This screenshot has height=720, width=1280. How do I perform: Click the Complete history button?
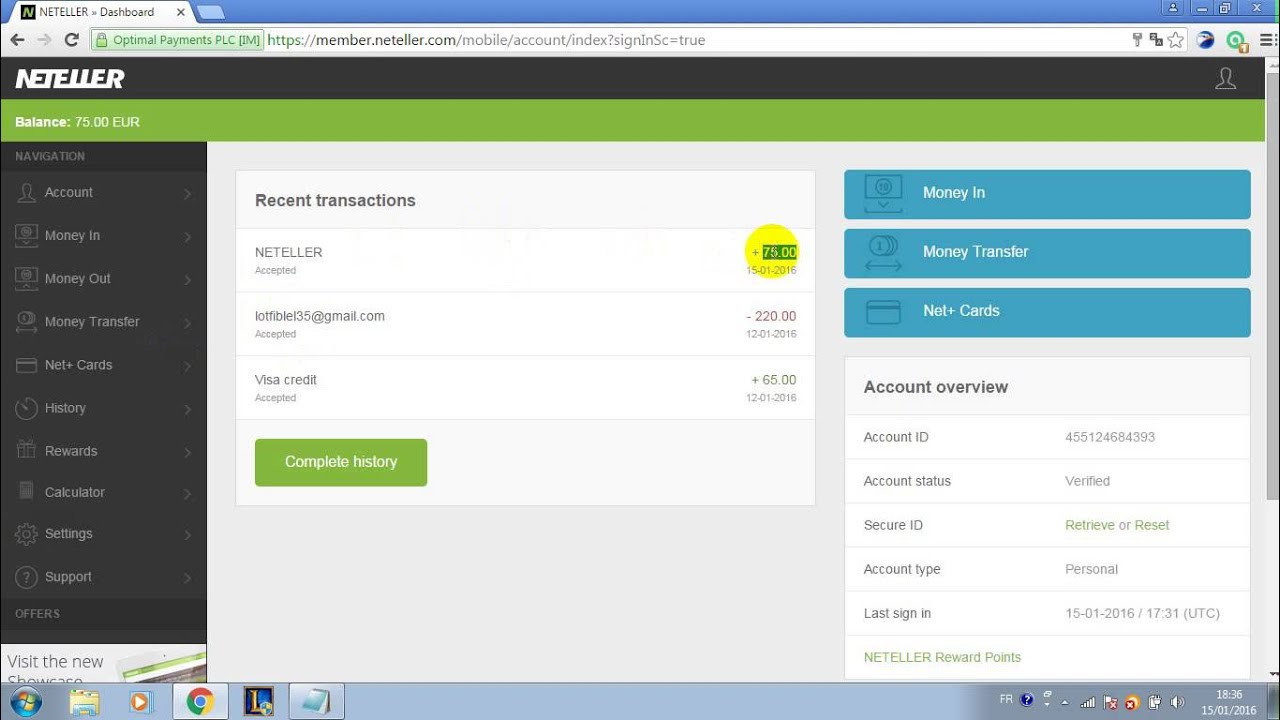[x=341, y=462]
